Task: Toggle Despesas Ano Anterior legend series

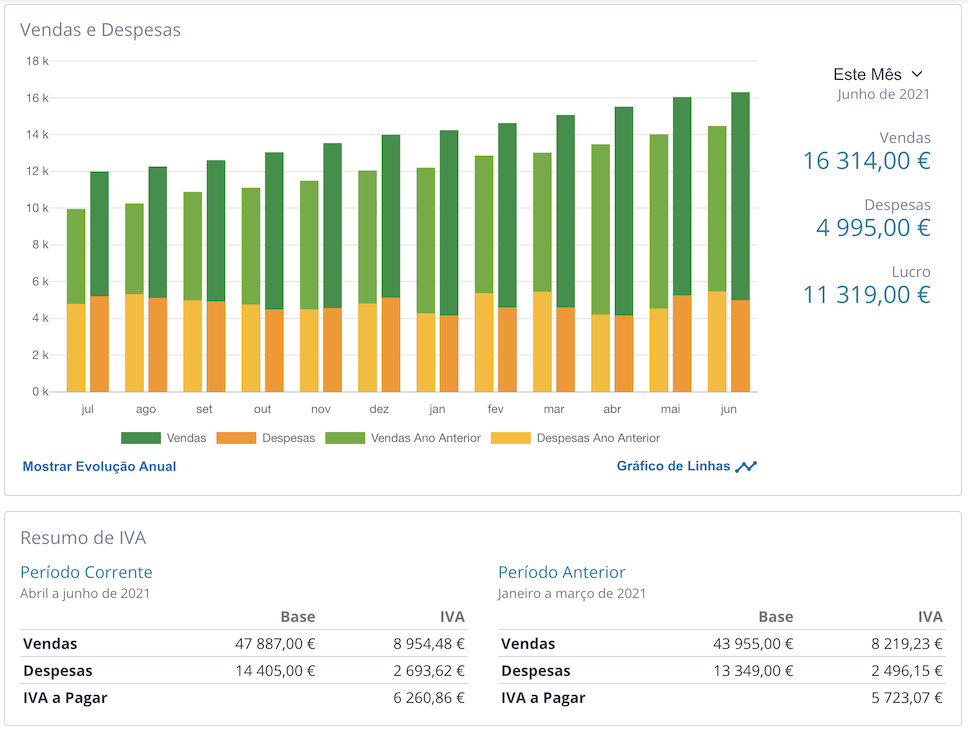Action: tap(575, 438)
